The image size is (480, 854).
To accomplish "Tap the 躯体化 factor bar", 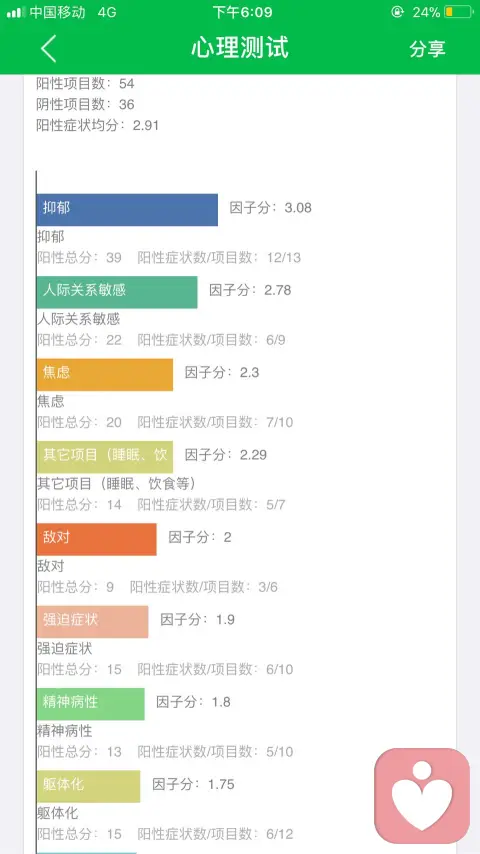I will coord(89,786).
